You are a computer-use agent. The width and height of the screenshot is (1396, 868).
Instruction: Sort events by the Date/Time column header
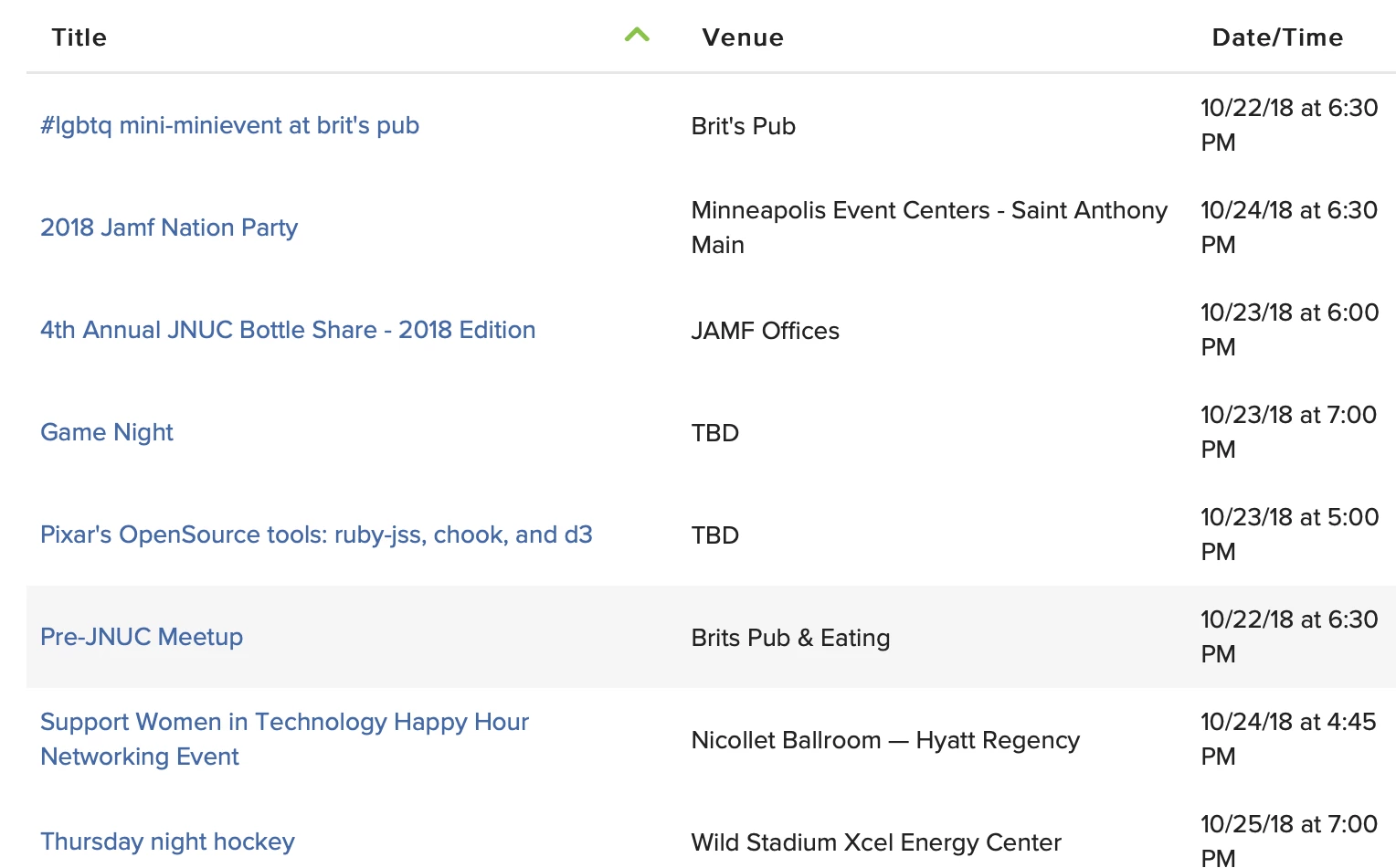click(1276, 37)
